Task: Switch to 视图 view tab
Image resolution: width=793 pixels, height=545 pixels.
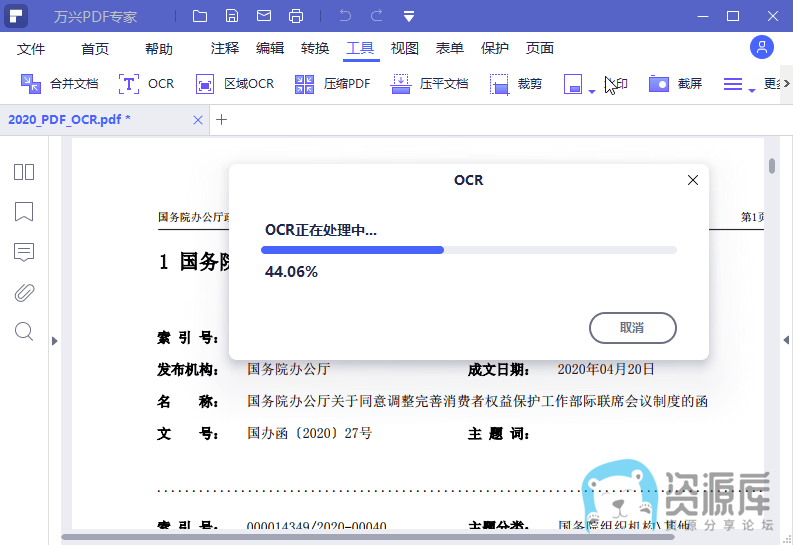Action: [405, 49]
